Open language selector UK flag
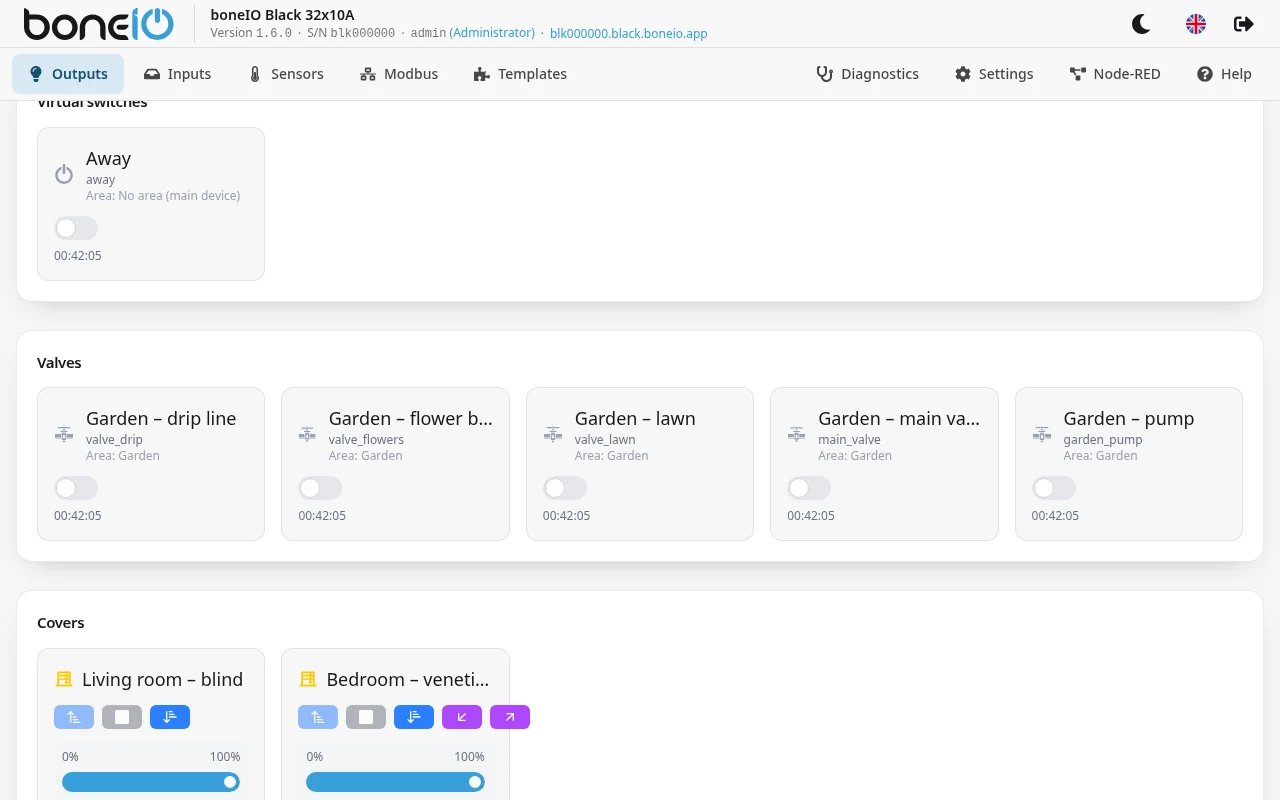The width and height of the screenshot is (1280, 800). (1195, 24)
